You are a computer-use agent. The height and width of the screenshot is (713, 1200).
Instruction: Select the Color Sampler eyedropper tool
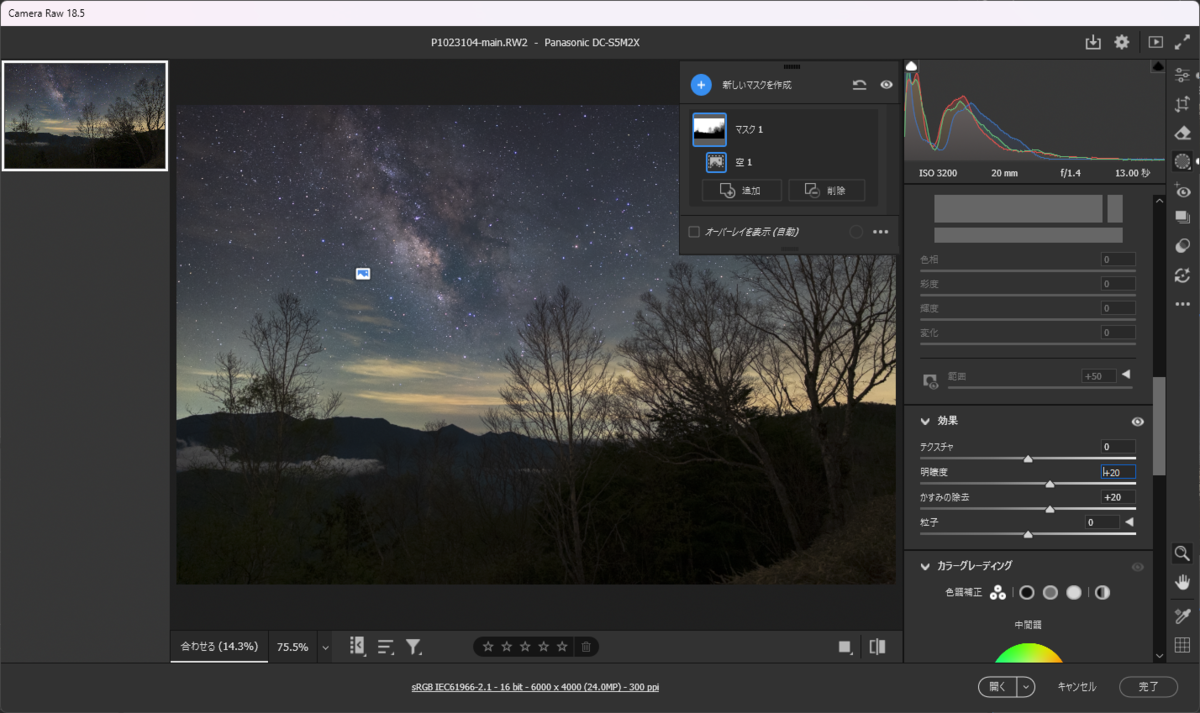tap(1182, 616)
